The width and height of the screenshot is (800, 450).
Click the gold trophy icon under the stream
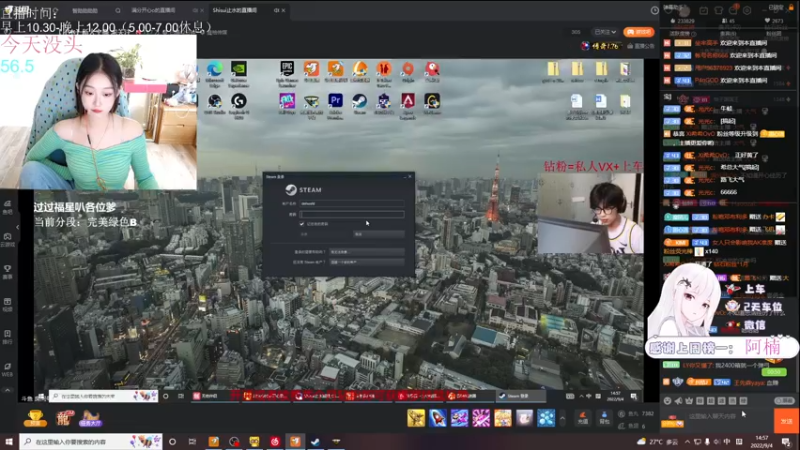(x=35, y=418)
